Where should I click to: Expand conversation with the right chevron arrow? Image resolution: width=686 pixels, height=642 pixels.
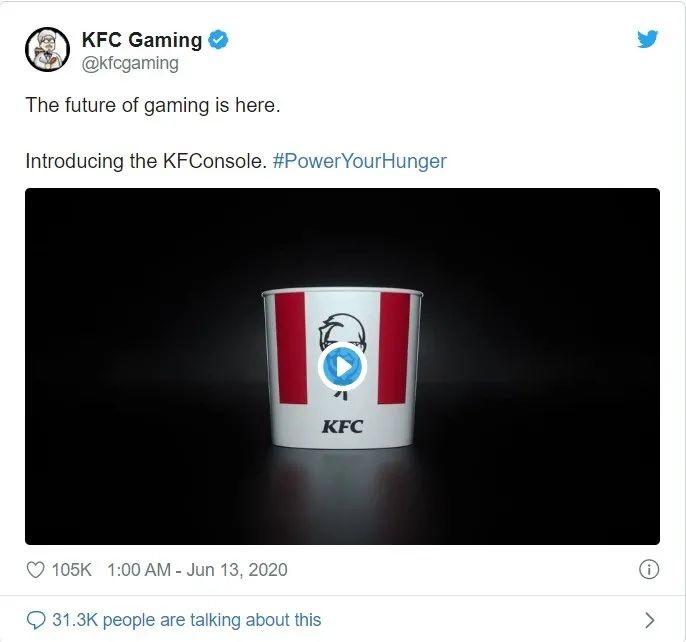[650, 620]
